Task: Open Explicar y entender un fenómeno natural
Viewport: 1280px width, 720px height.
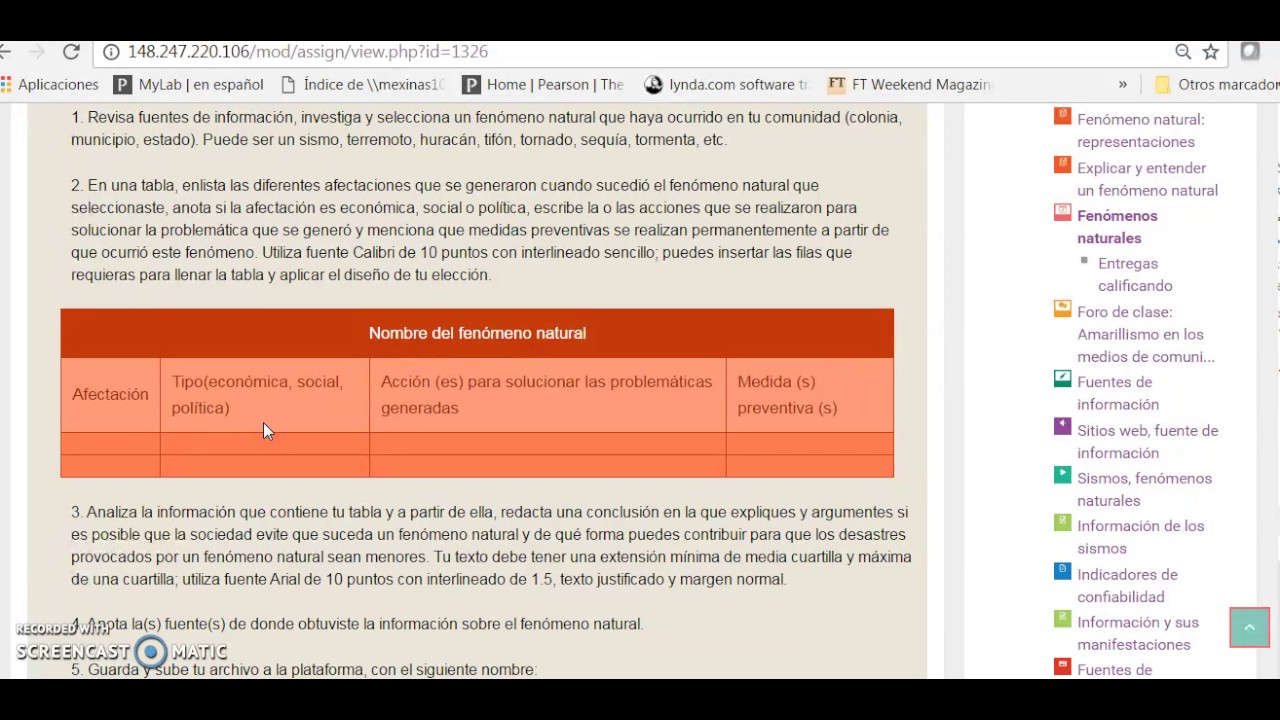Action: 1147,179
